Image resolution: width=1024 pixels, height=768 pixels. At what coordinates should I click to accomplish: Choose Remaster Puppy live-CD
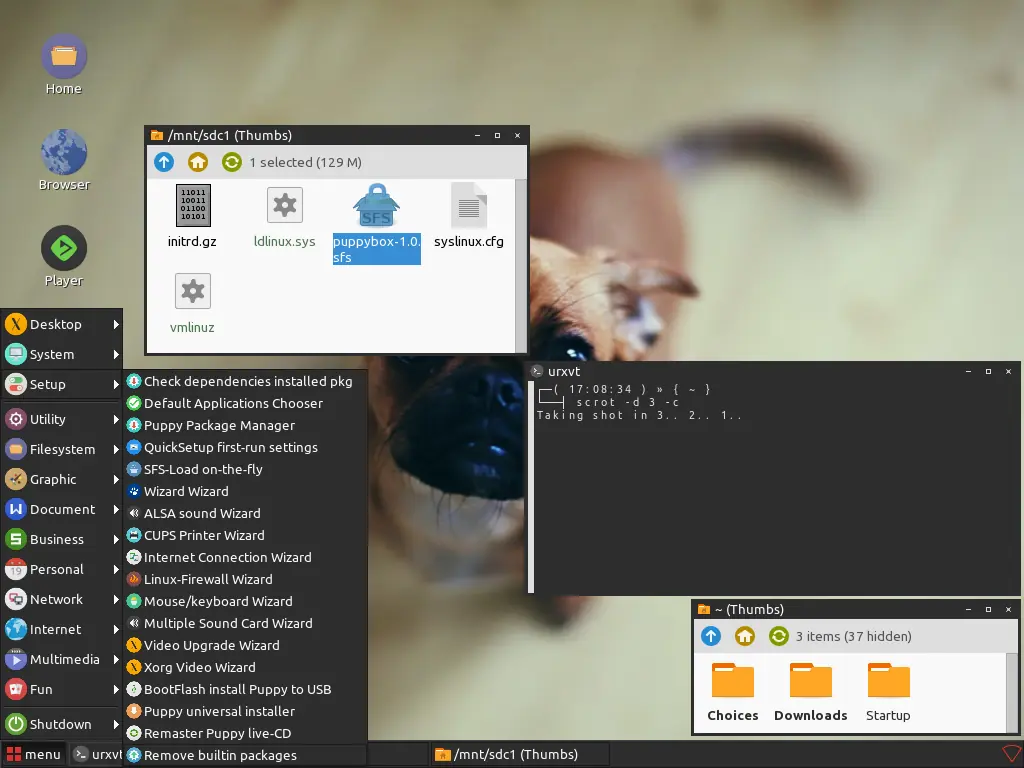pos(246,733)
